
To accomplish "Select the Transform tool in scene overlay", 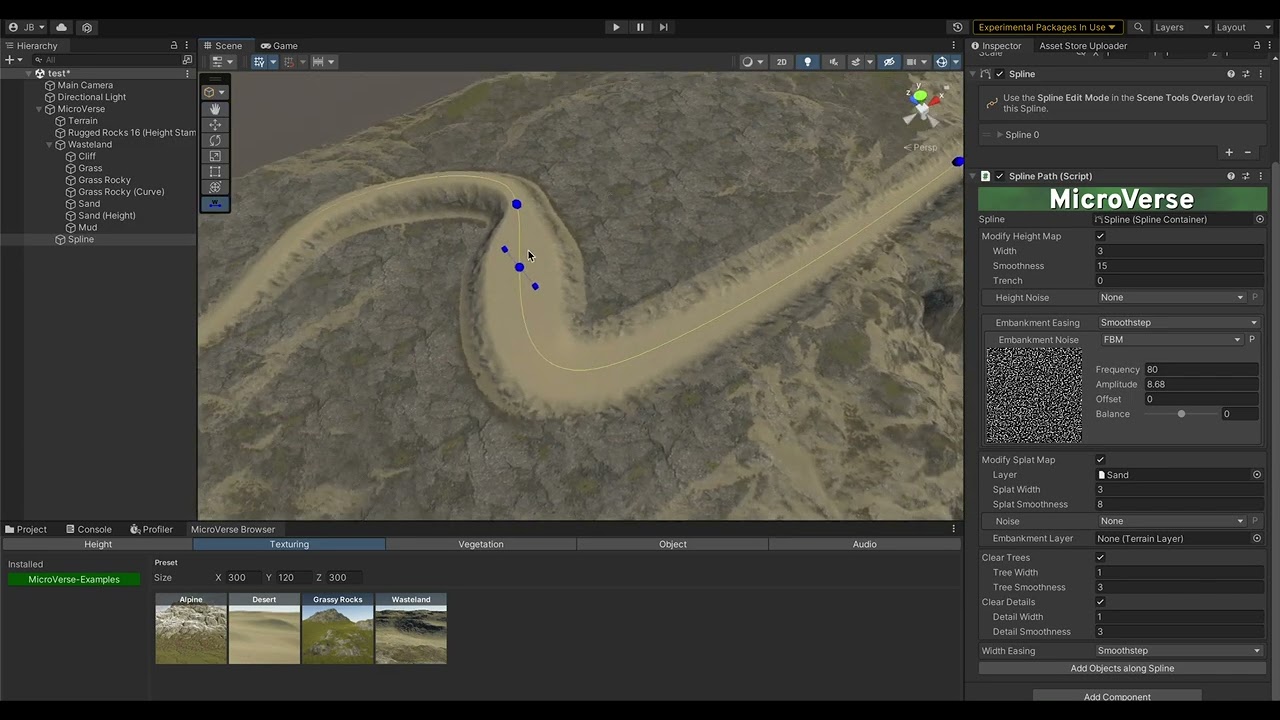I will coord(215,188).
